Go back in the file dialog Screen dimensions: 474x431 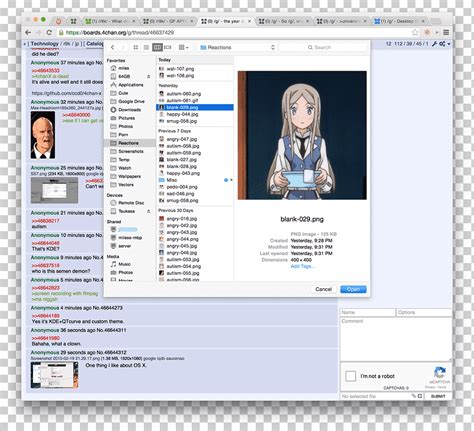point(112,47)
